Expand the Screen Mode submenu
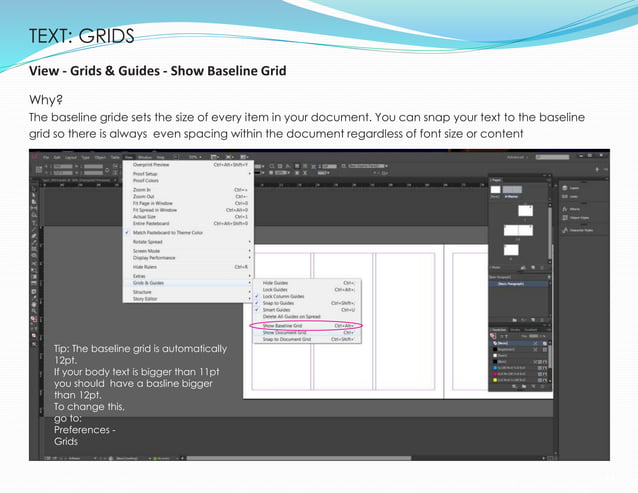 click(x=188, y=251)
